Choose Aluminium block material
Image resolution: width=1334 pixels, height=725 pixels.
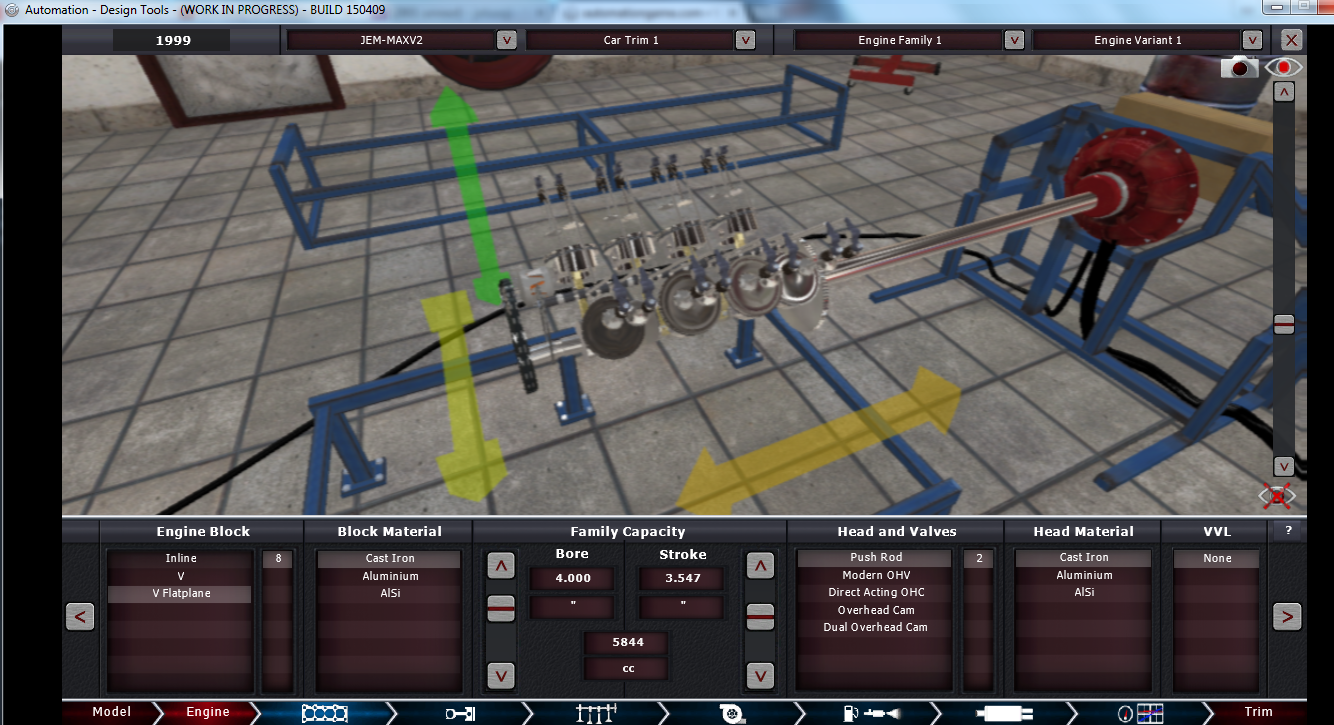click(389, 576)
